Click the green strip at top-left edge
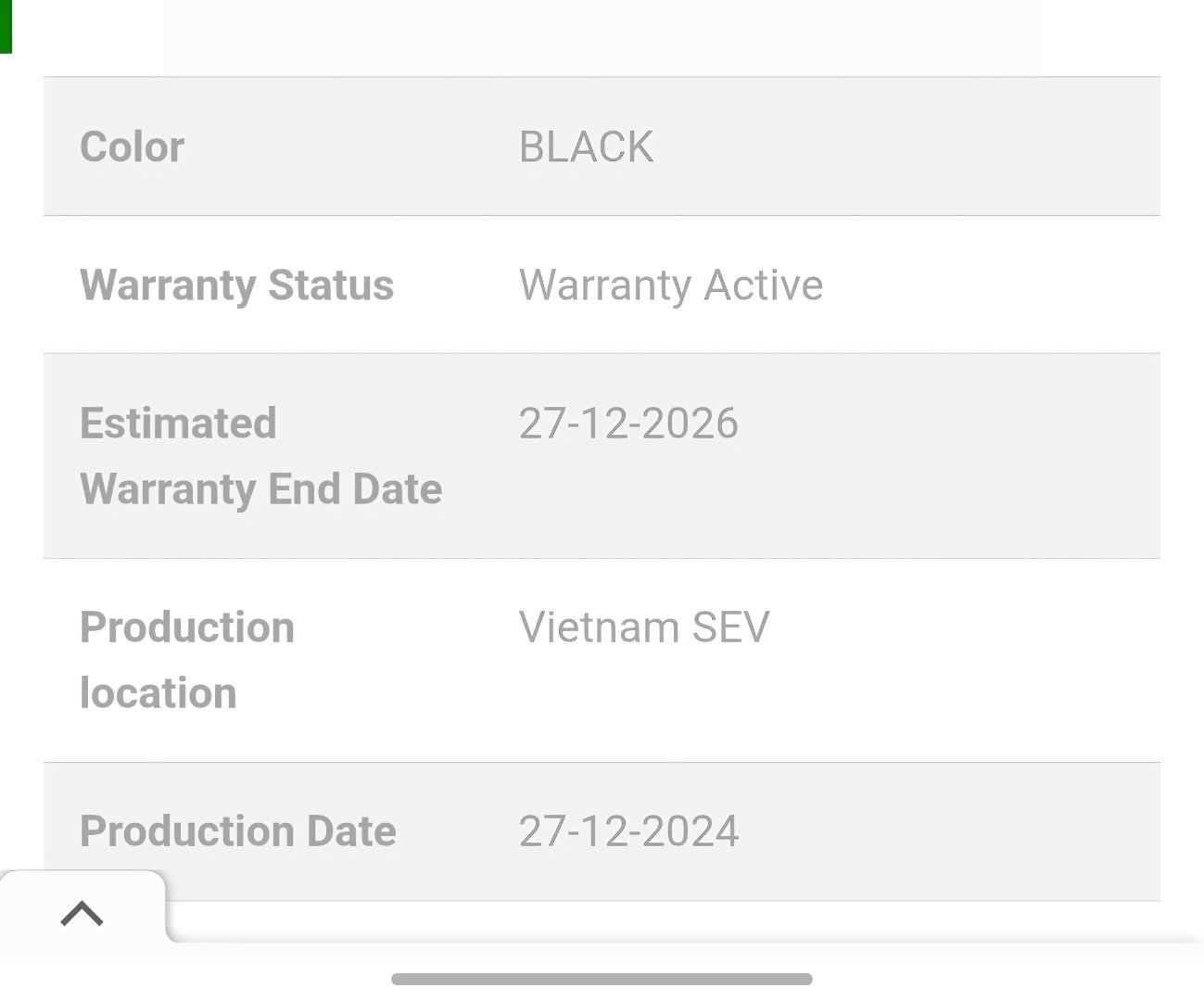The image size is (1204, 1001). click(x=6, y=26)
